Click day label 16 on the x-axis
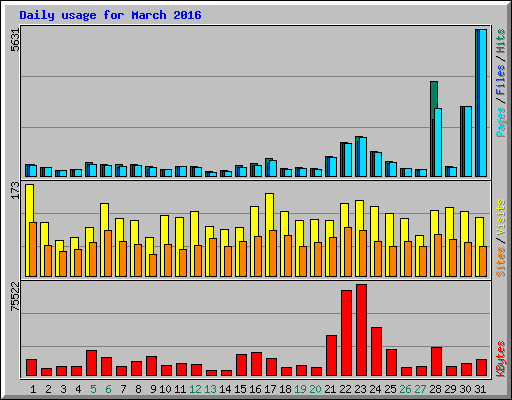The image size is (512, 400). pyautogui.click(x=255, y=389)
